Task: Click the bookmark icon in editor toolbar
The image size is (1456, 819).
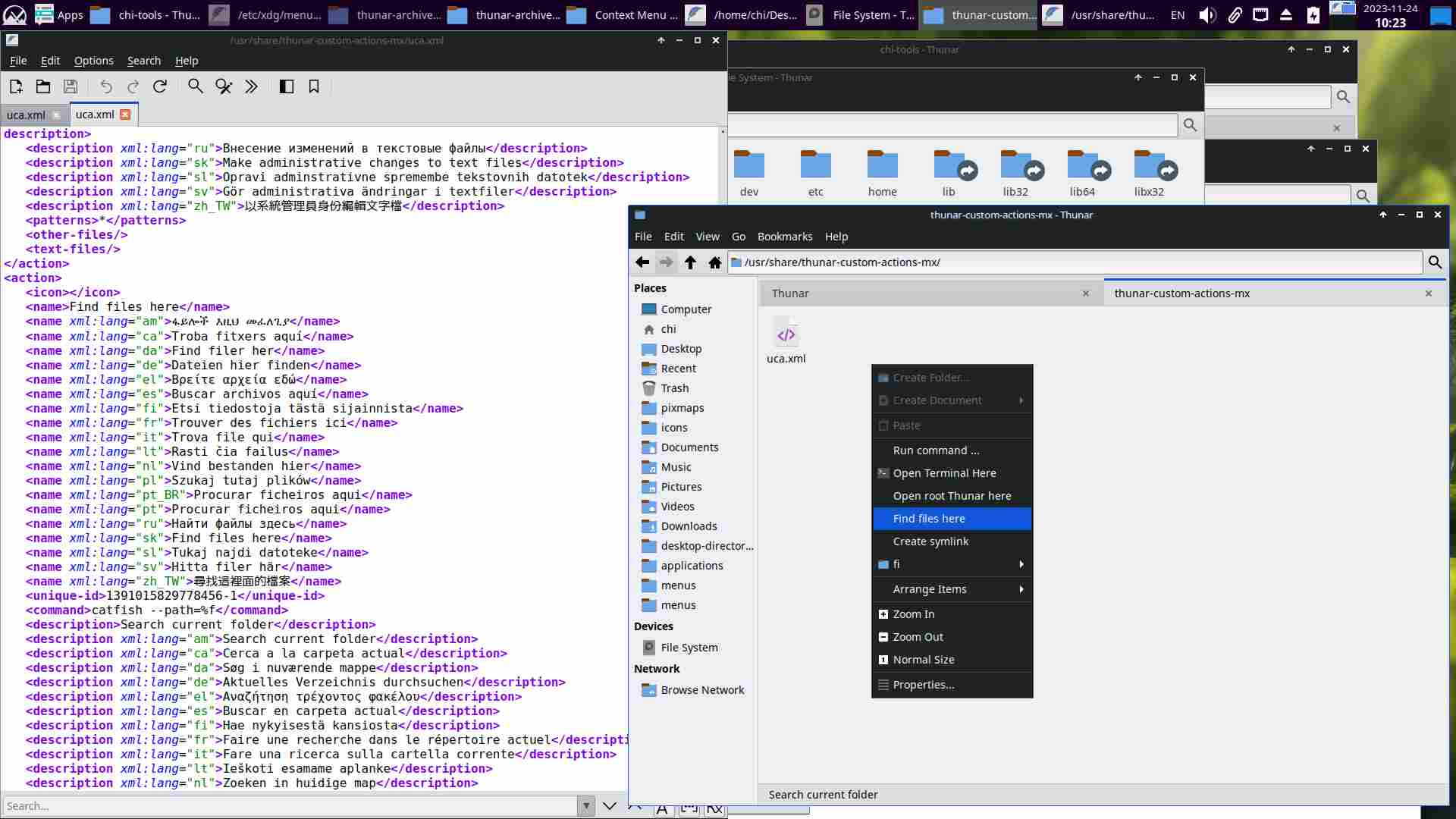Action: click(314, 86)
